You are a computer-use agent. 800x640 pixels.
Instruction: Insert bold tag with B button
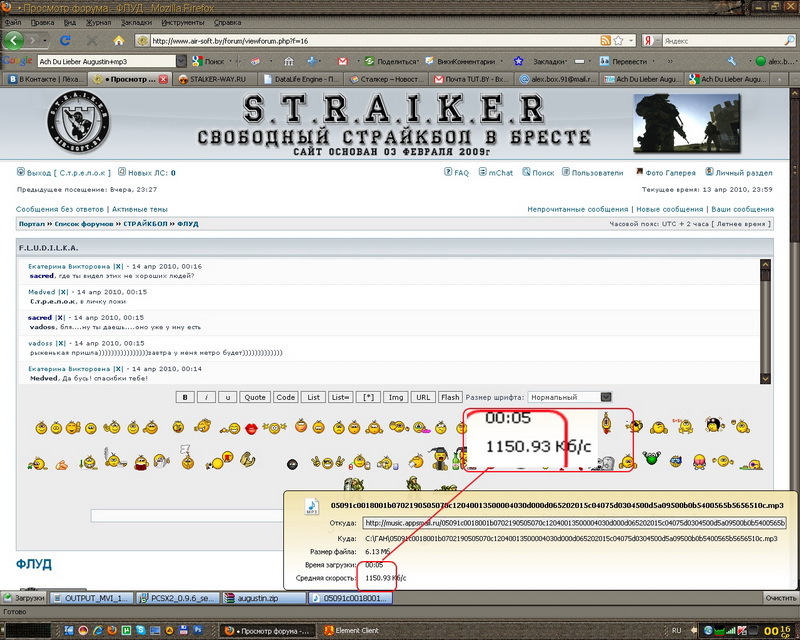185,397
